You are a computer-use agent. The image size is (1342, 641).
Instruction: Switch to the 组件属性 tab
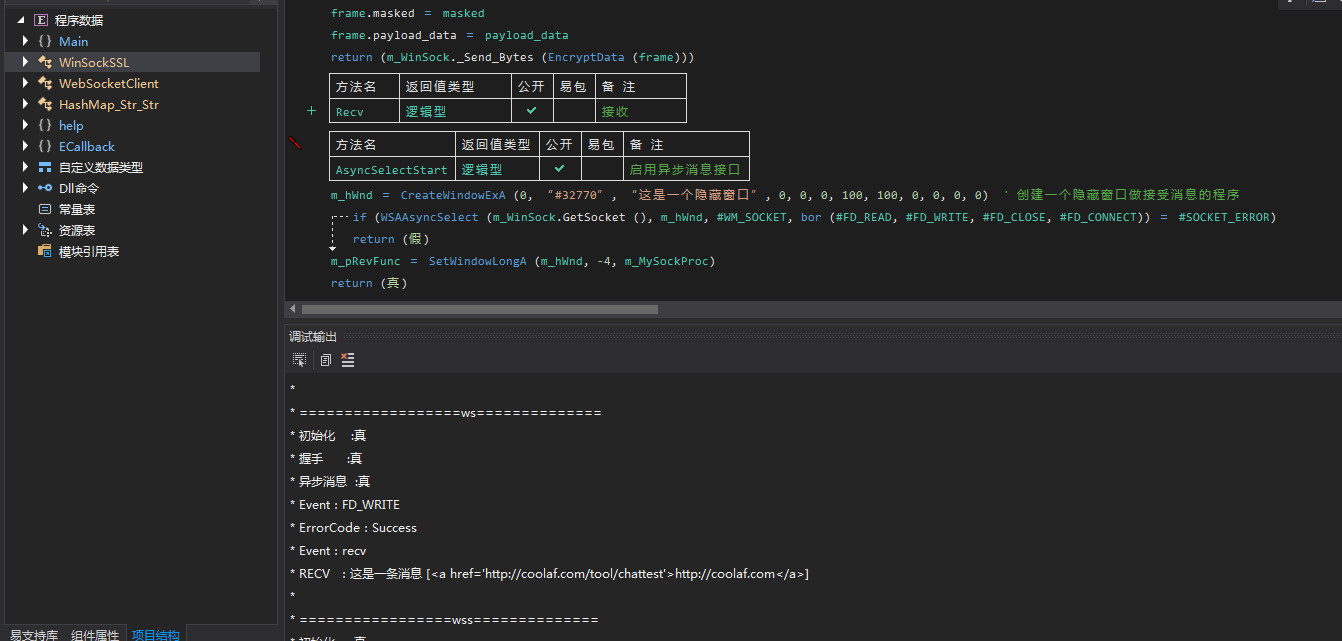[95, 634]
